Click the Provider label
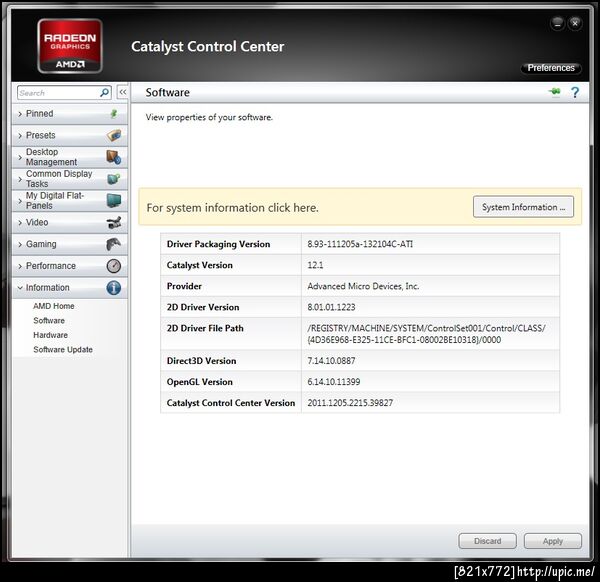The image size is (600, 582). [184, 286]
